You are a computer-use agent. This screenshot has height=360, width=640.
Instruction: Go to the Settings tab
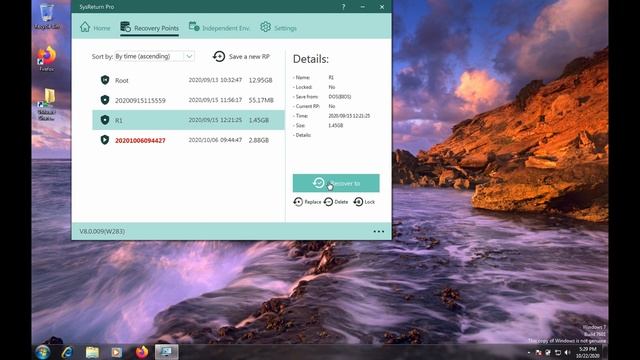tap(278, 27)
